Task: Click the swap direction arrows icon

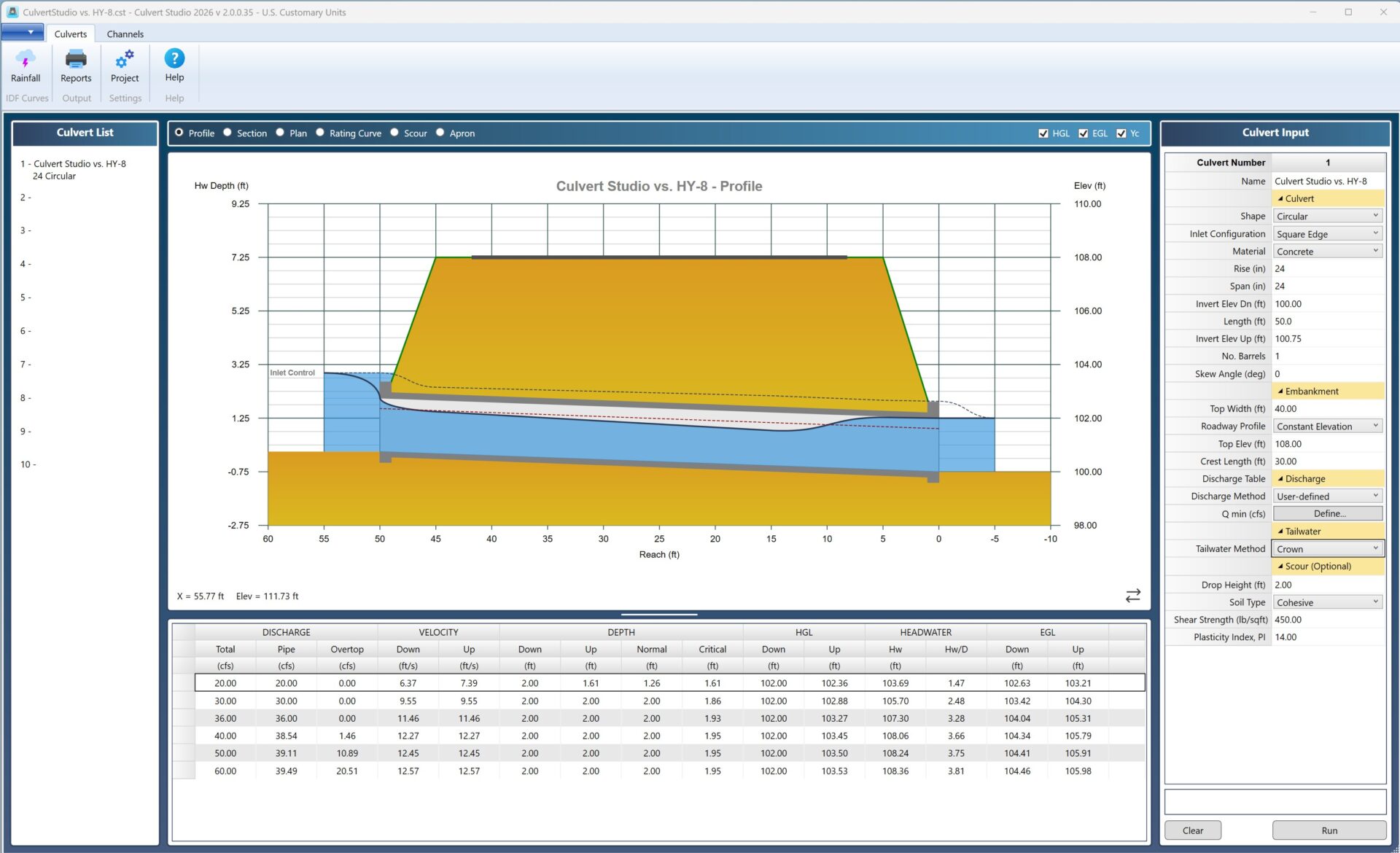Action: [1132, 596]
